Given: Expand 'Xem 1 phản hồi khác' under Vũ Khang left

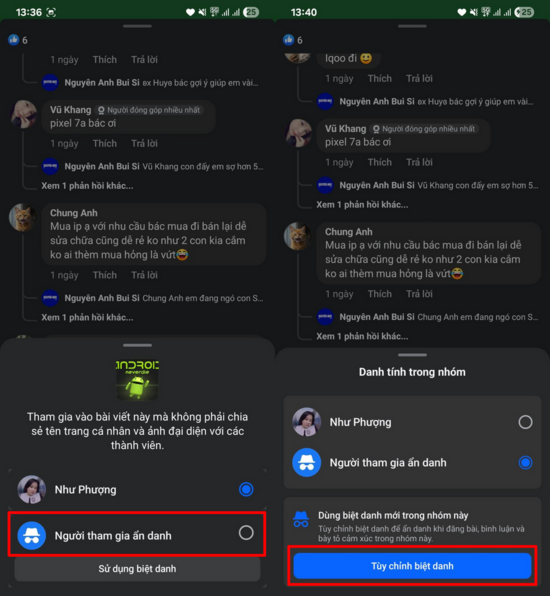Looking at the screenshot, I should [87, 186].
